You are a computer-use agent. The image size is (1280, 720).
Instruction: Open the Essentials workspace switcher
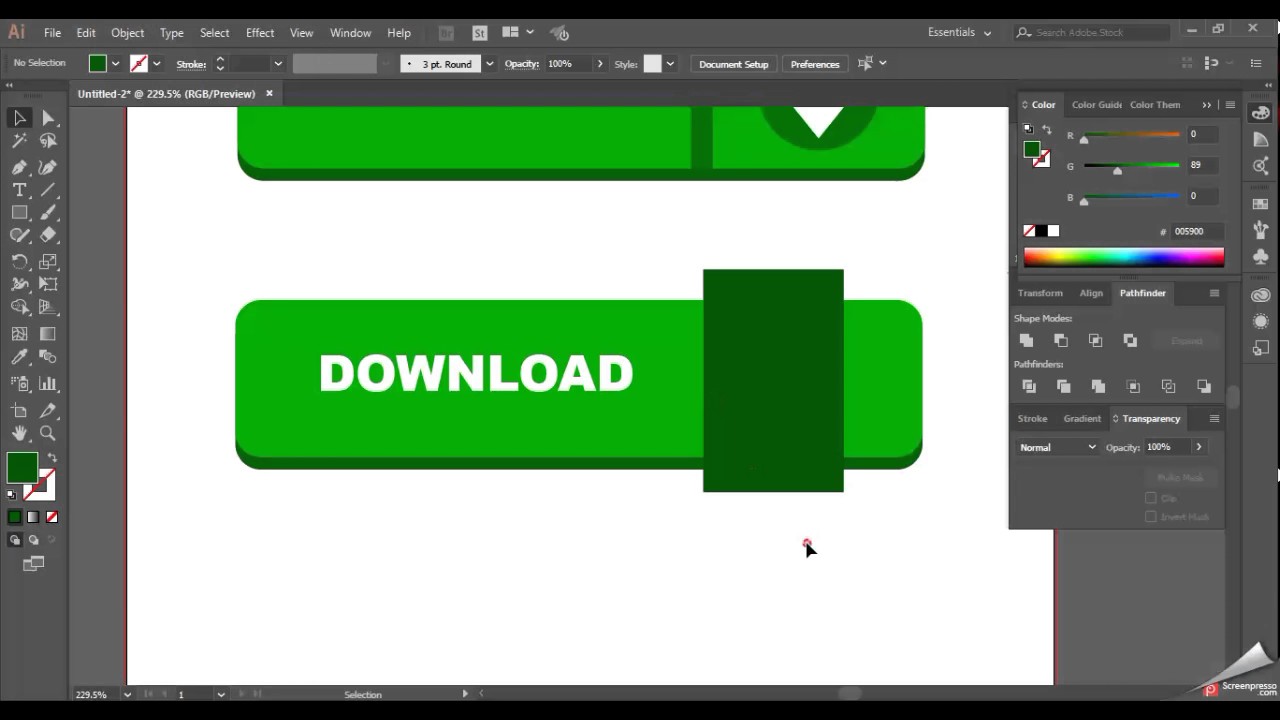point(959,32)
